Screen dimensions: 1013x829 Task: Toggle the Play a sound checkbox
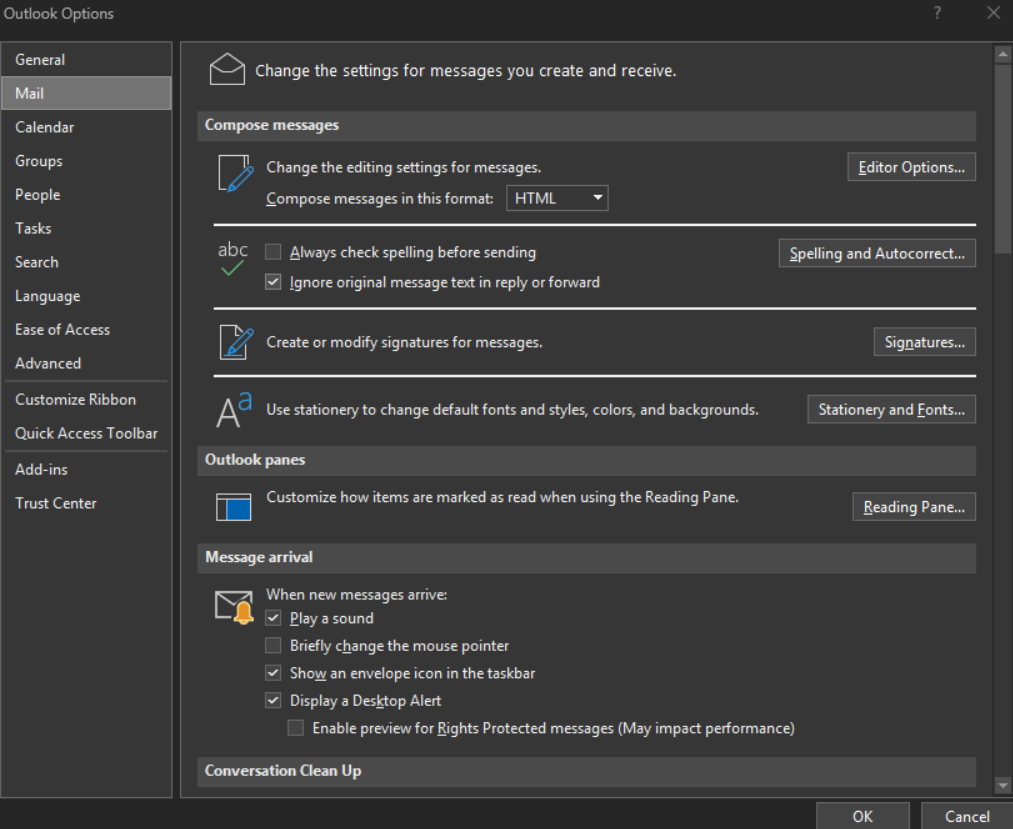273,618
